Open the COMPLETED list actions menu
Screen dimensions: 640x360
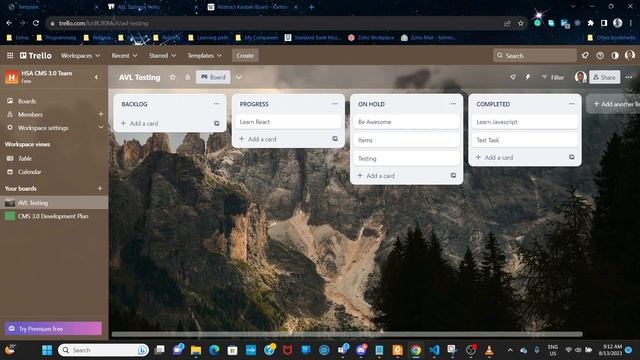571,104
